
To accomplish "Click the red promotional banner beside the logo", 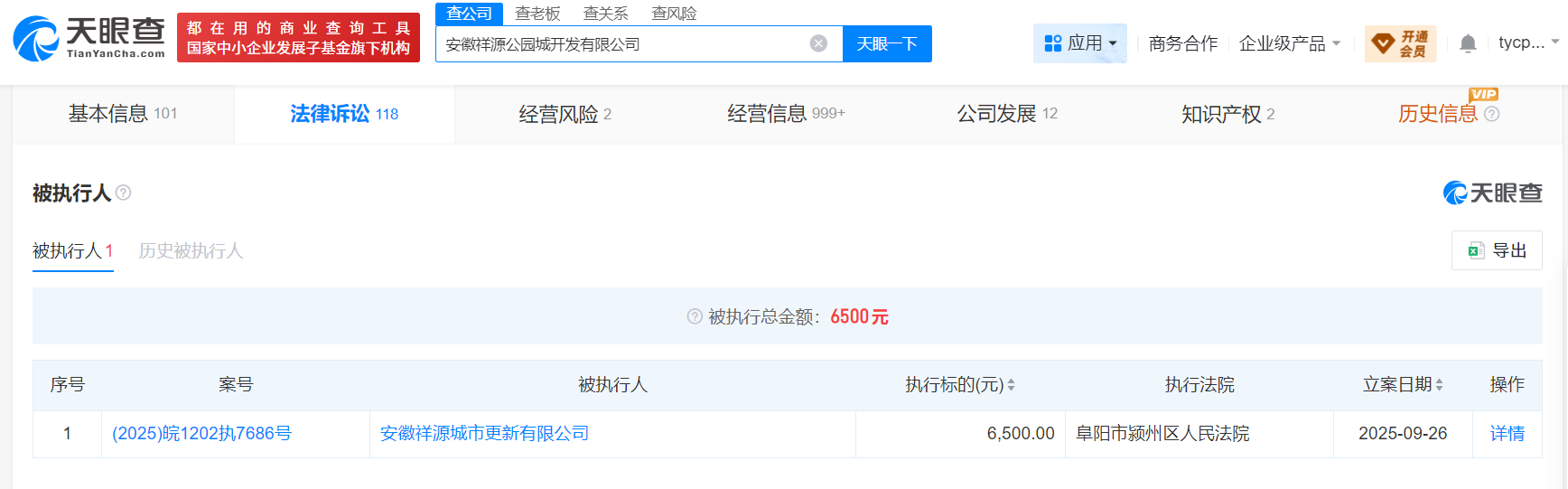I will coord(298,38).
